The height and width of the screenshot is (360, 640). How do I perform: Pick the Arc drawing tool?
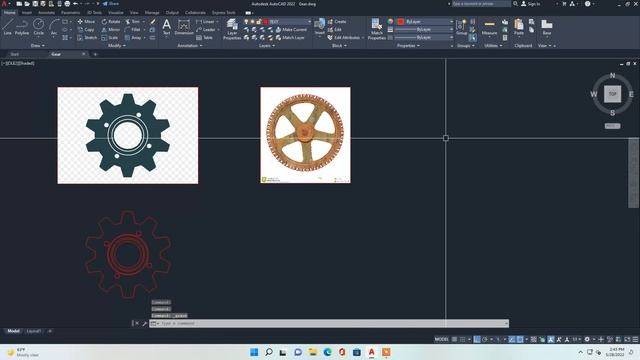pyautogui.click(x=54, y=27)
